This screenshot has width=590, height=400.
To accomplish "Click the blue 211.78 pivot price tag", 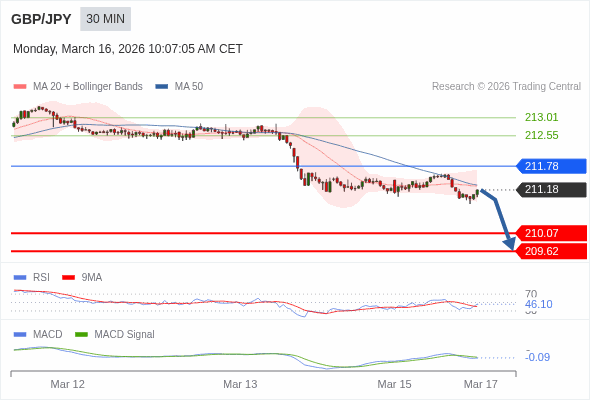I will (x=551, y=166).
